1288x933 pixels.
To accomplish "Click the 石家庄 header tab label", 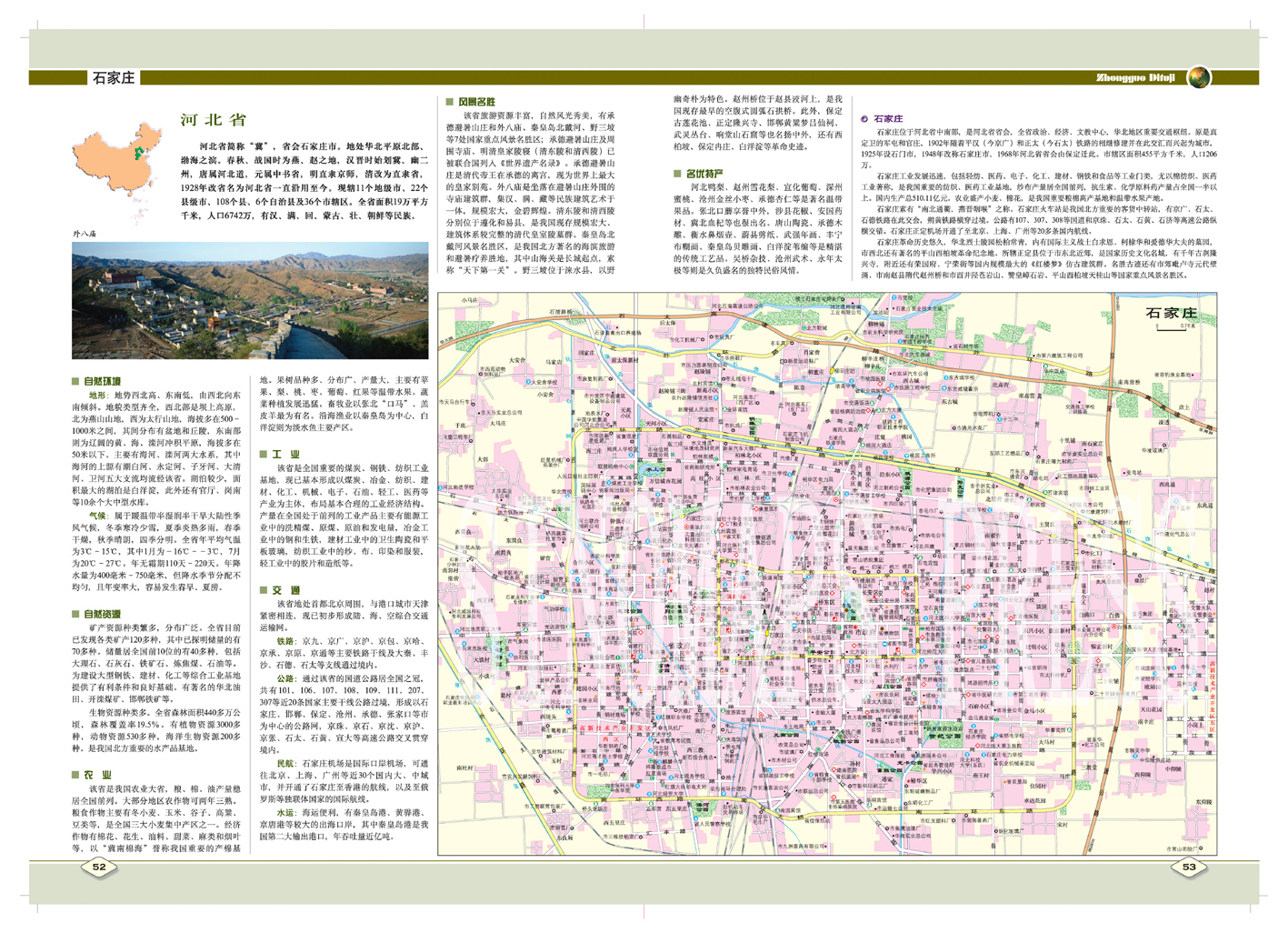I will [x=113, y=78].
